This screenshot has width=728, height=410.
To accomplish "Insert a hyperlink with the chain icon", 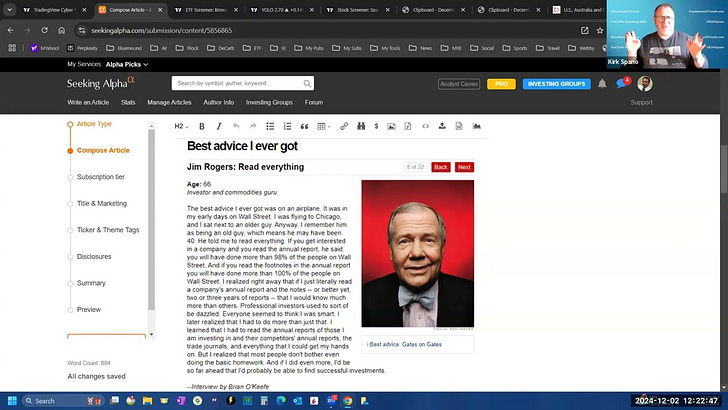I will tap(344, 126).
